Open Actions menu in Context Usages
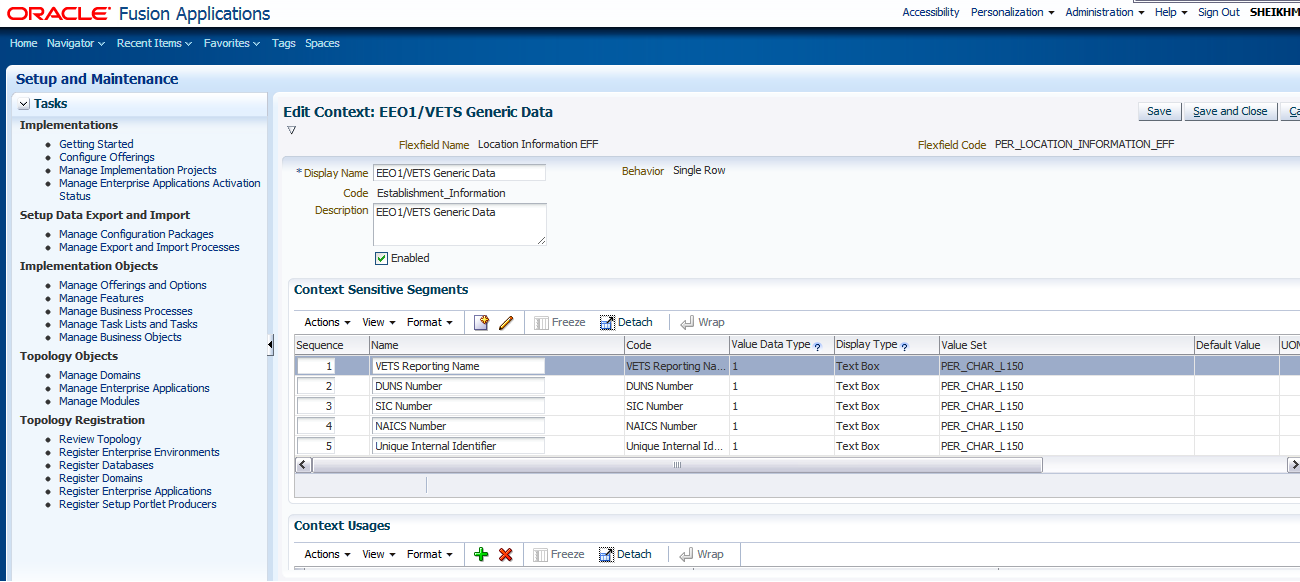1300x582 pixels. [x=327, y=554]
